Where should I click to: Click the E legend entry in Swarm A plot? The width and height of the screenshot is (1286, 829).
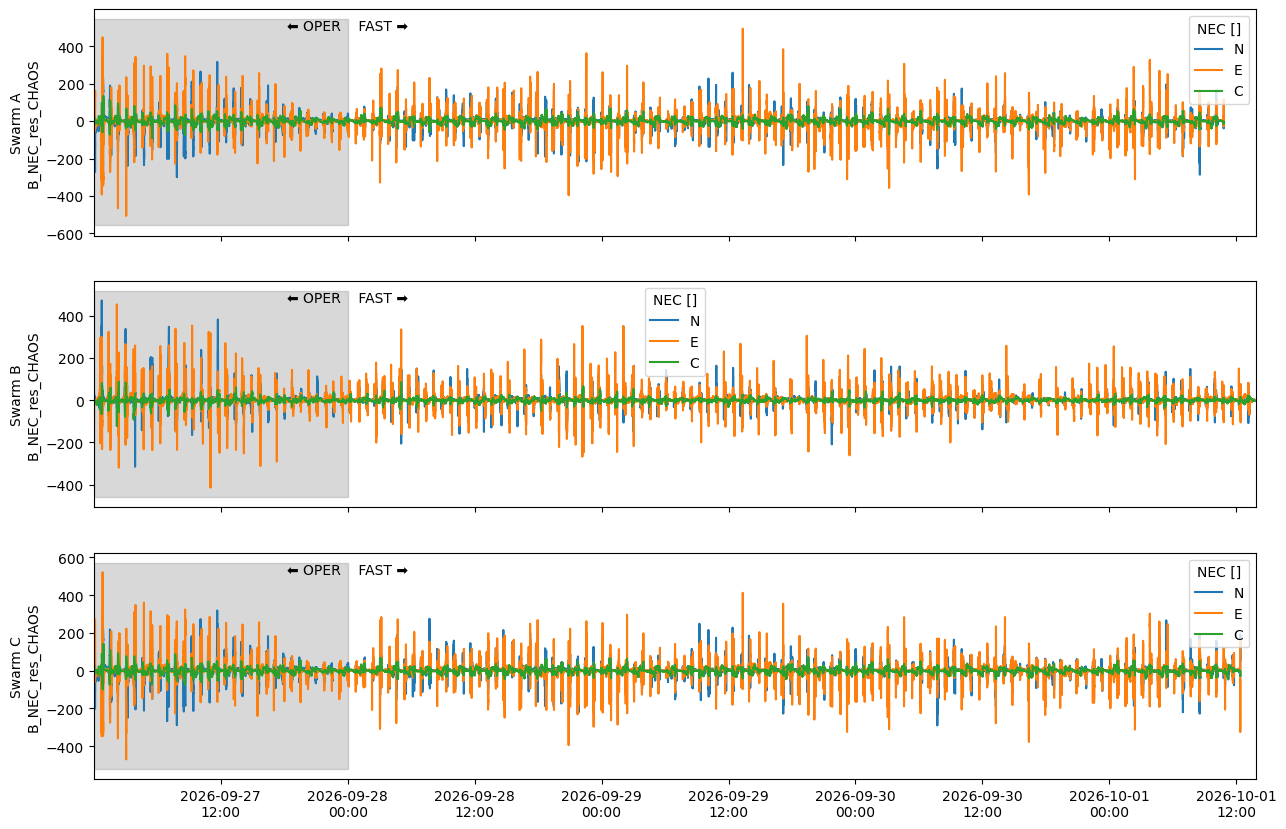[x=1220, y=70]
